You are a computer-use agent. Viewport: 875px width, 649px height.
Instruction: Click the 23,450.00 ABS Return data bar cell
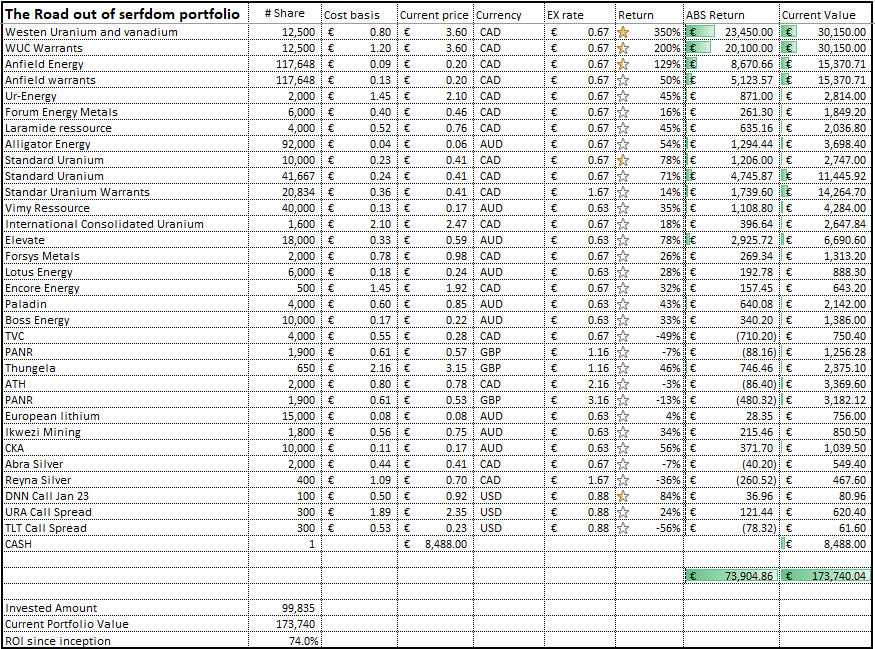pos(732,32)
